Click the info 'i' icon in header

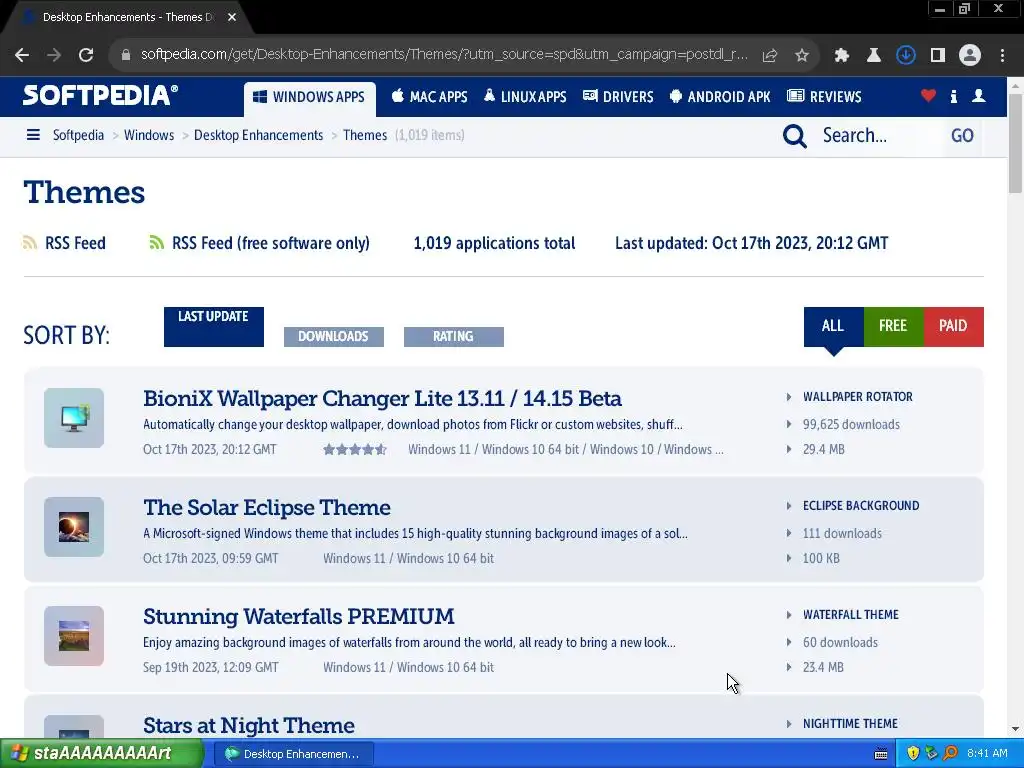click(x=953, y=97)
